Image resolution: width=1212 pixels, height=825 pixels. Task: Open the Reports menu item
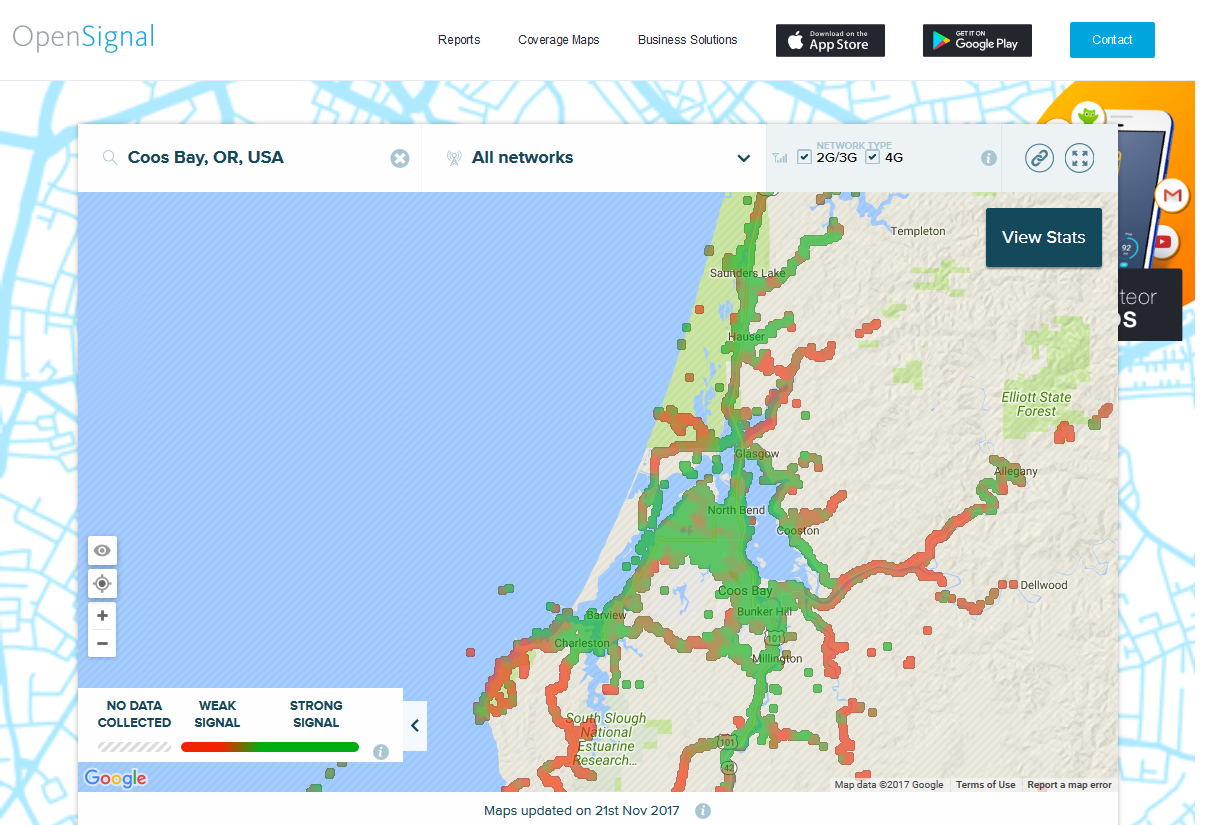459,40
